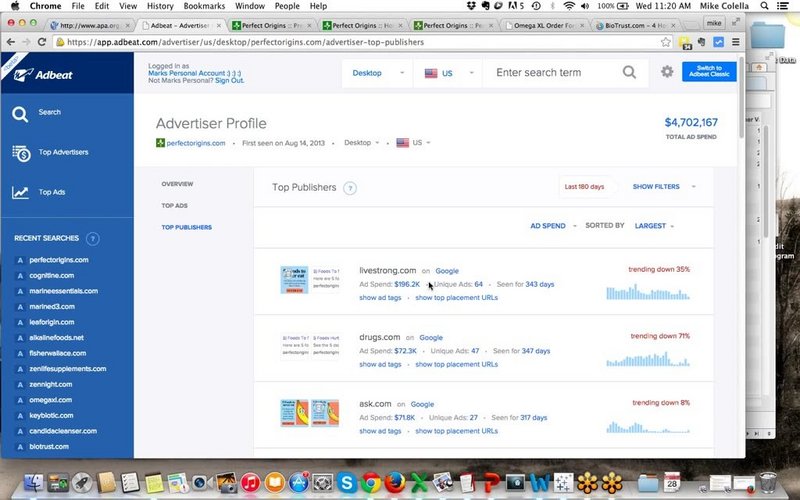Bookmark page with the star icon
800x500 pixels.
(666, 42)
